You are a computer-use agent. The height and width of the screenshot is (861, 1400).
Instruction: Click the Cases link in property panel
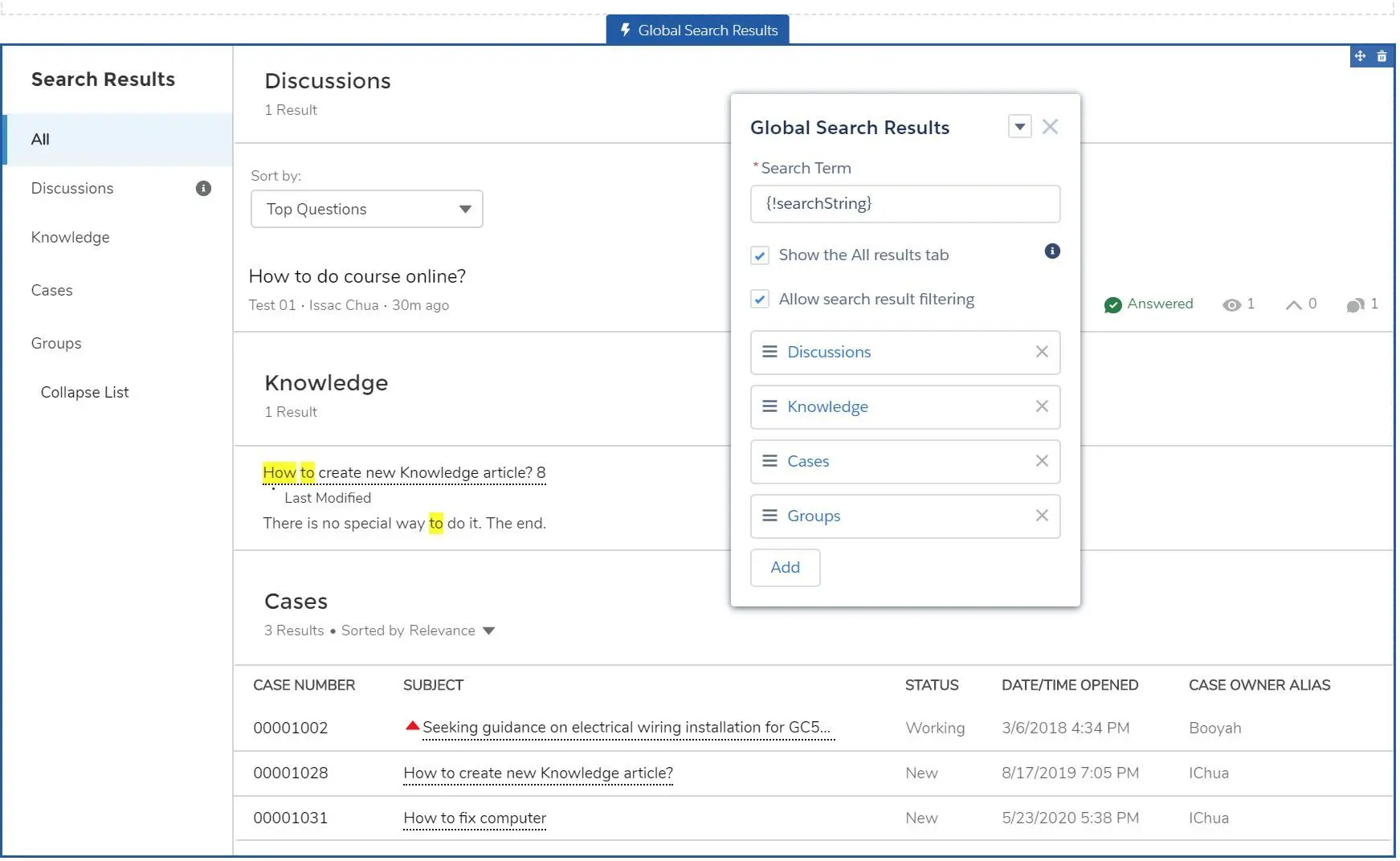[808, 461]
